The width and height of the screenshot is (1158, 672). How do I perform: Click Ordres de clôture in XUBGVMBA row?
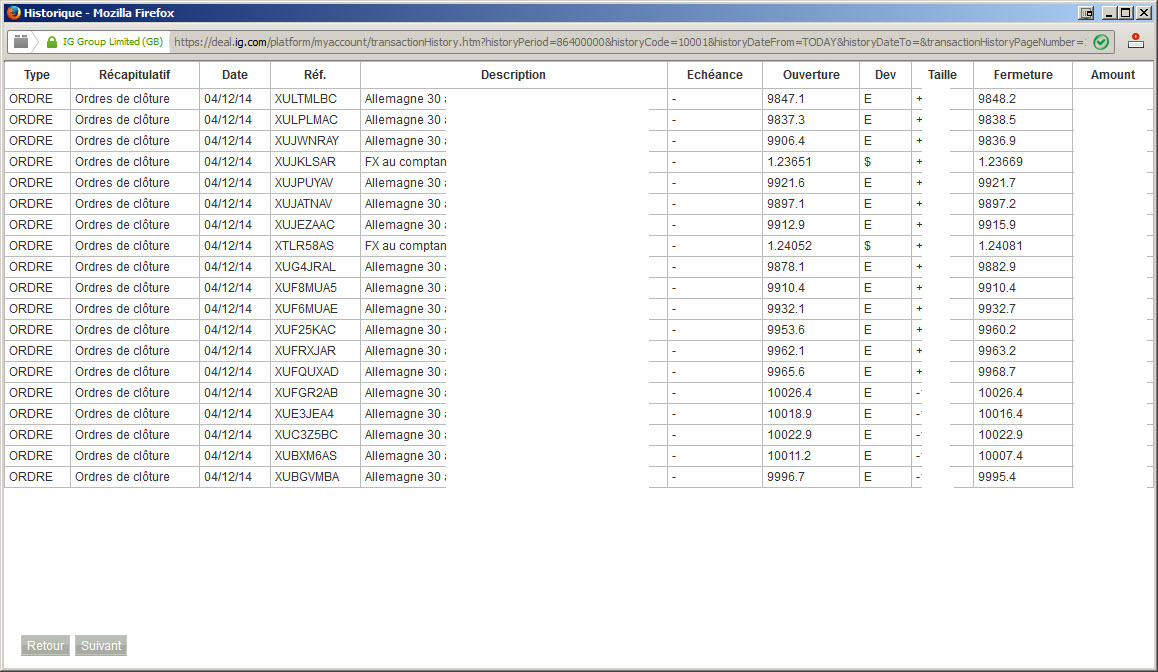(123, 478)
